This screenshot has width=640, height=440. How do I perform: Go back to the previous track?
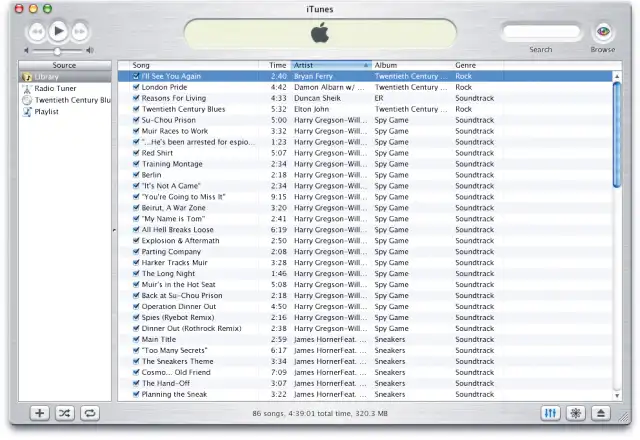[x=36, y=32]
